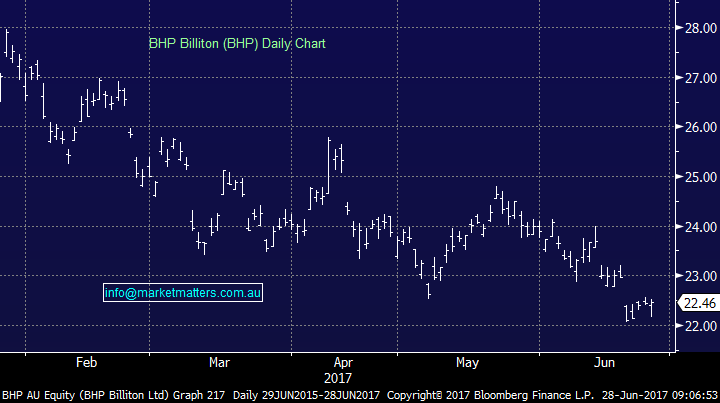720x403 pixels.
Task: Click the 25.00 price axis label
Action: [x=701, y=177]
